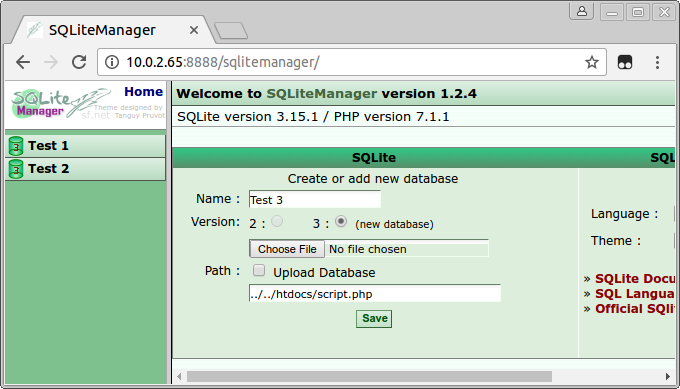
Task: Open the Official SQLite link
Action: [x=635, y=309]
